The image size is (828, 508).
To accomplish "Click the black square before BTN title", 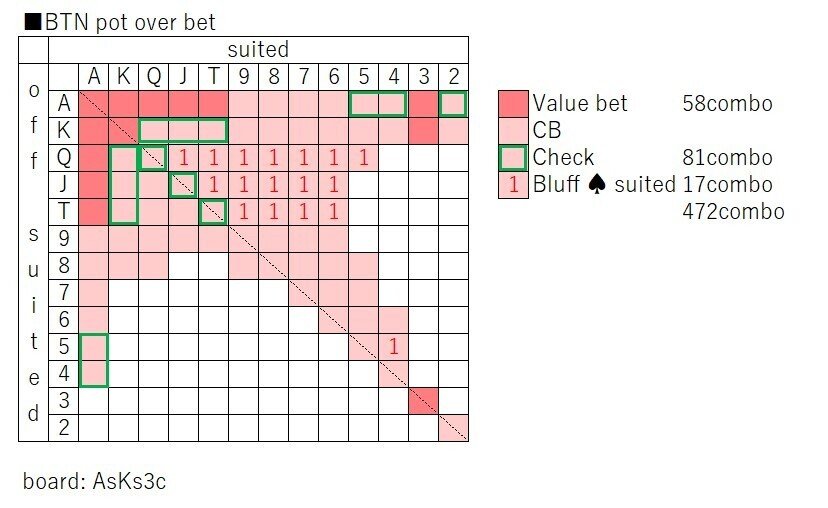I will tap(33, 22).
